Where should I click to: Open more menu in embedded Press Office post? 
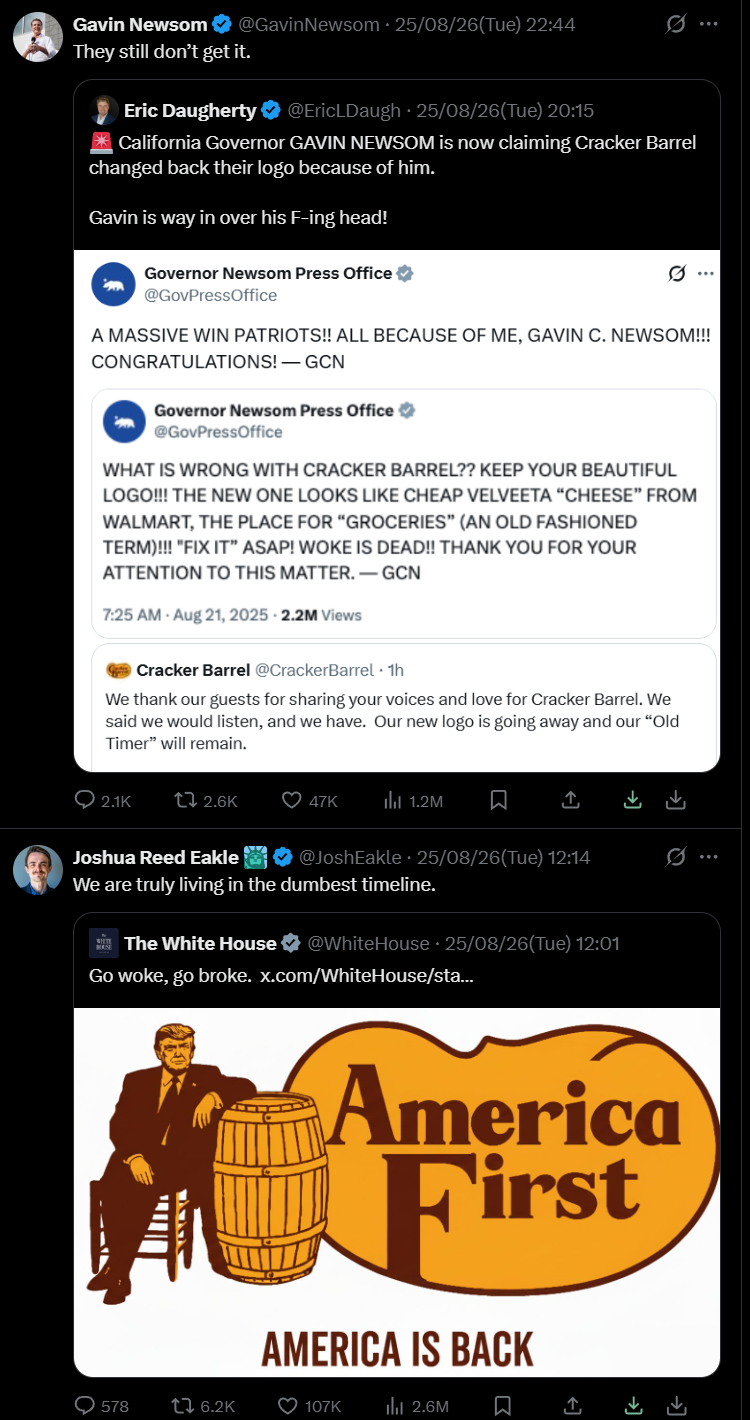(705, 273)
